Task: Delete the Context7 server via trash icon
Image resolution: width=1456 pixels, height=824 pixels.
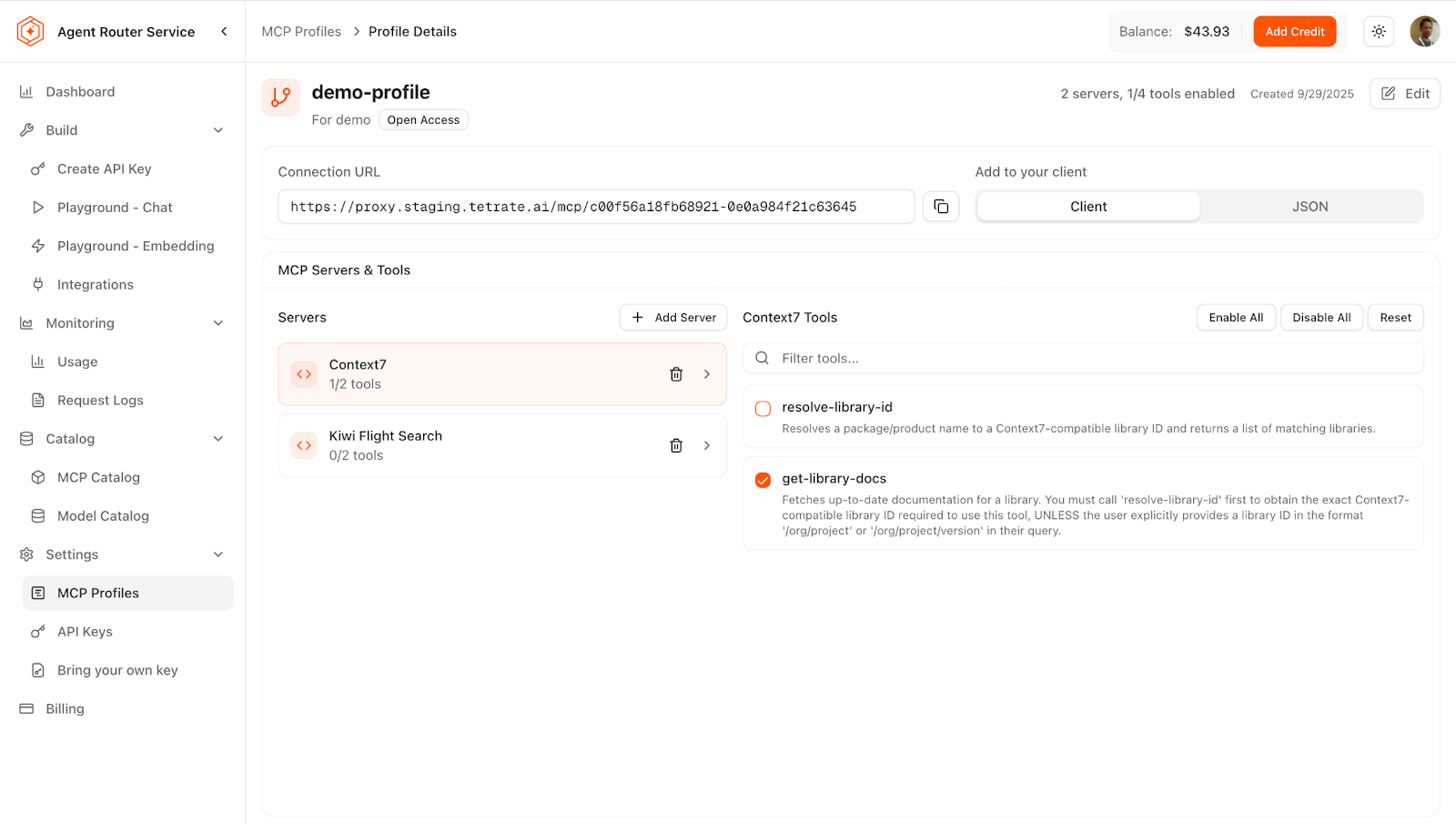Action: [x=676, y=374]
